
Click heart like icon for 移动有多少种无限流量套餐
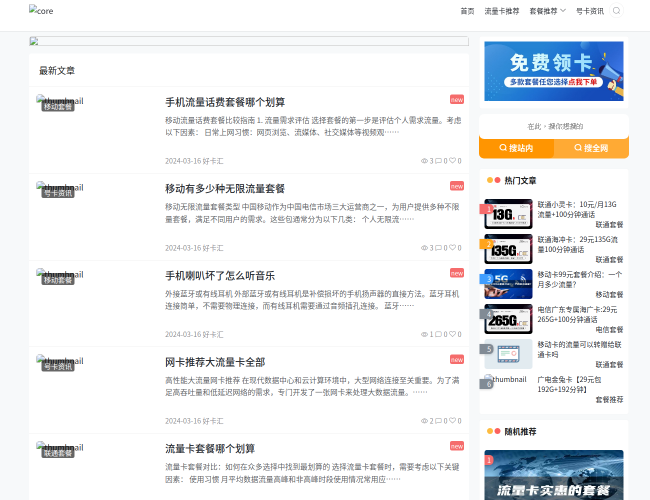pyautogui.click(x=452, y=248)
